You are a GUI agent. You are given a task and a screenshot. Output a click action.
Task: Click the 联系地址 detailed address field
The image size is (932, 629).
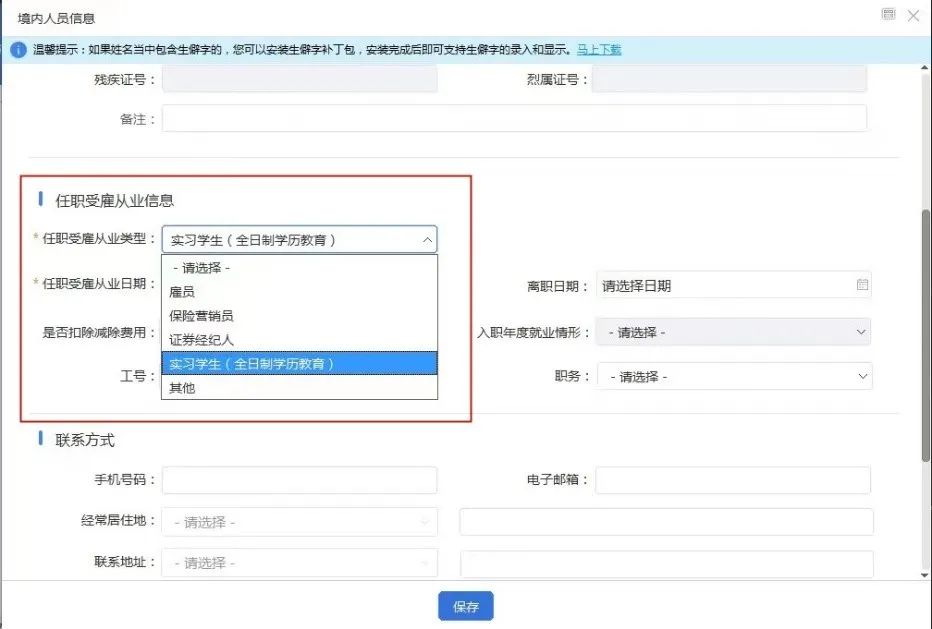click(666, 564)
